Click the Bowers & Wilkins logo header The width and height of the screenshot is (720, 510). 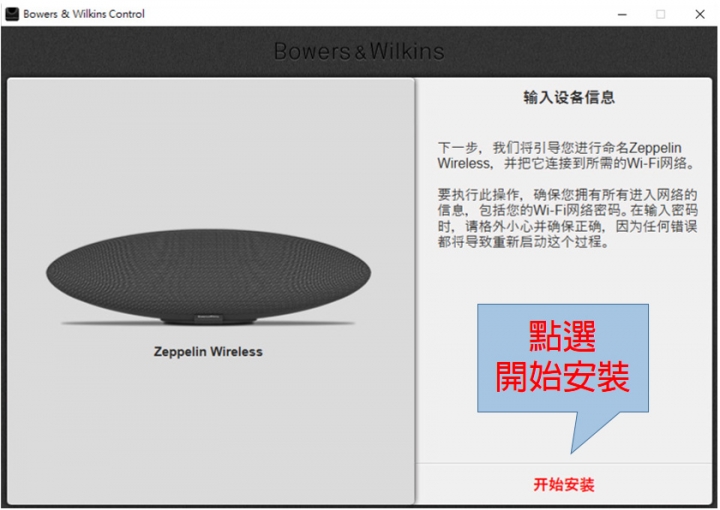point(359,51)
